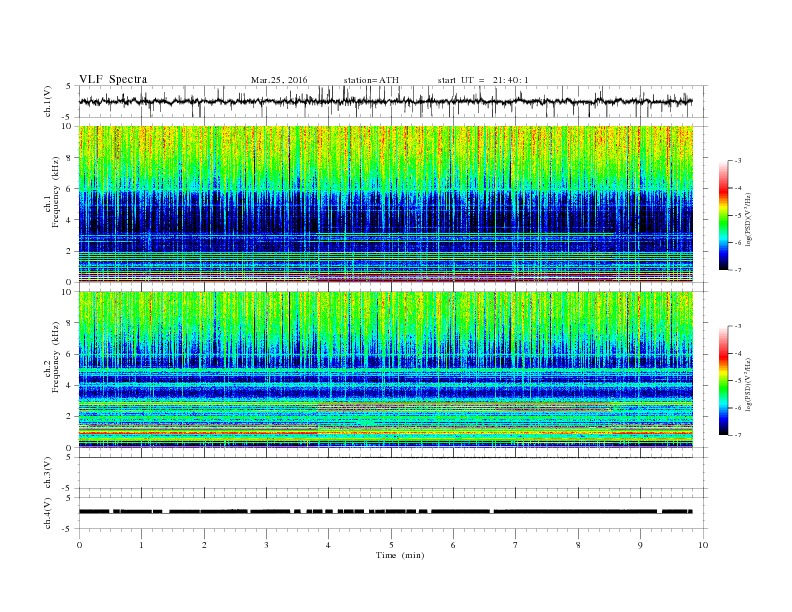
Task: Click the ch.2 frequency spectrogram panel
Action: tap(386, 370)
